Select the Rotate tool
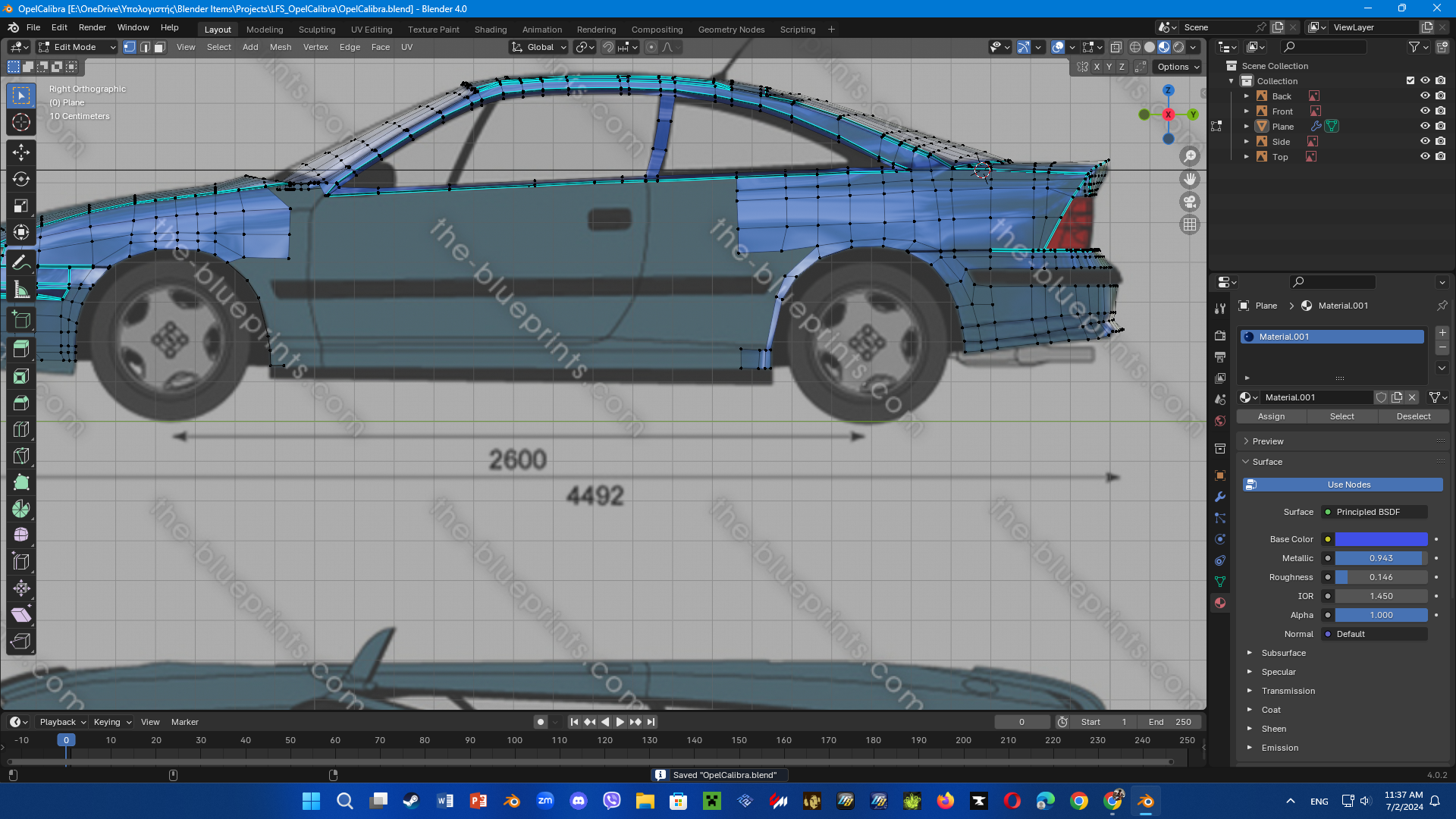Screen dimensions: 1456x819 21,179
